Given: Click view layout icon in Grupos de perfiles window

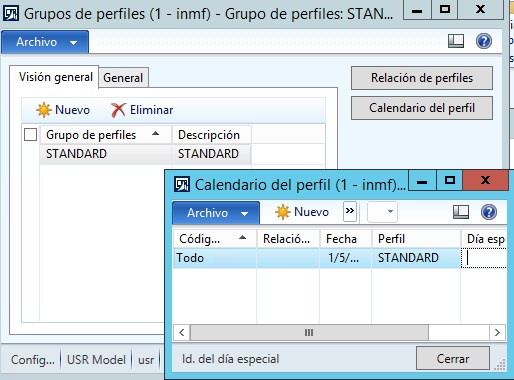Looking at the screenshot, I should coord(456,41).
